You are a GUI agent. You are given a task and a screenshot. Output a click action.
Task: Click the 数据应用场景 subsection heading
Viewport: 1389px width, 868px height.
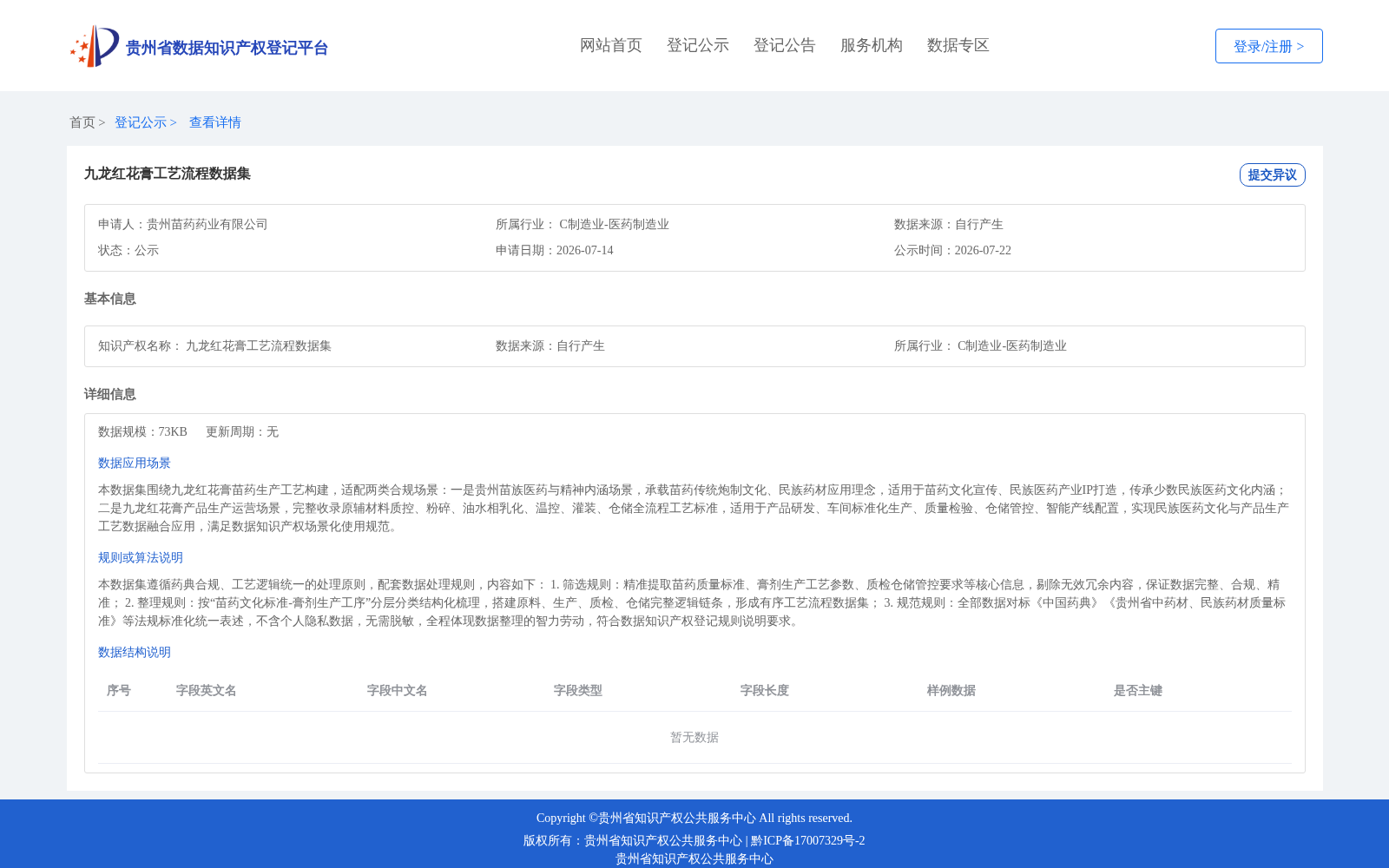coord(135,463)
